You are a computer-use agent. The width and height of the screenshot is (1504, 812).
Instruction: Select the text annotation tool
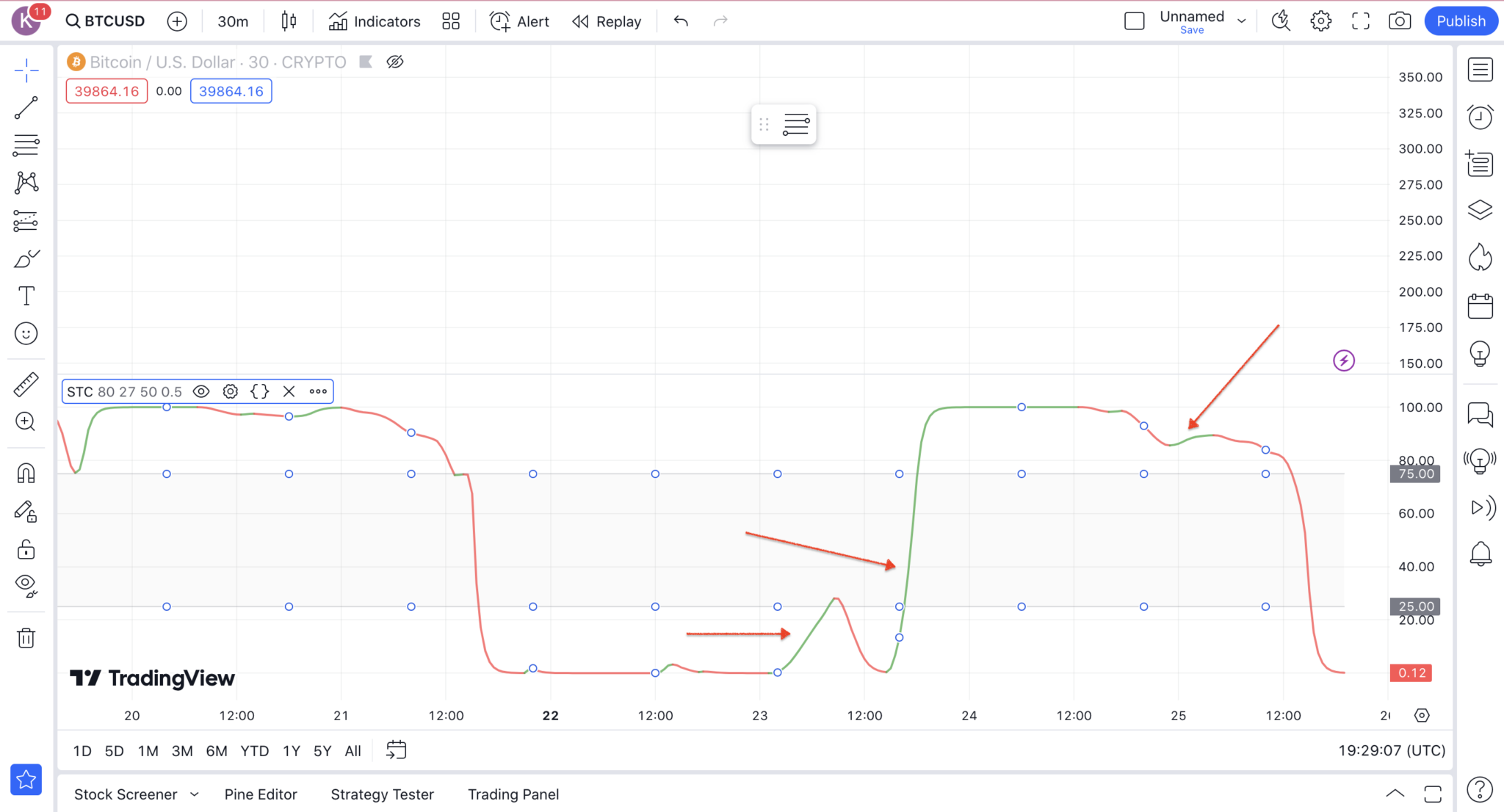26,295
